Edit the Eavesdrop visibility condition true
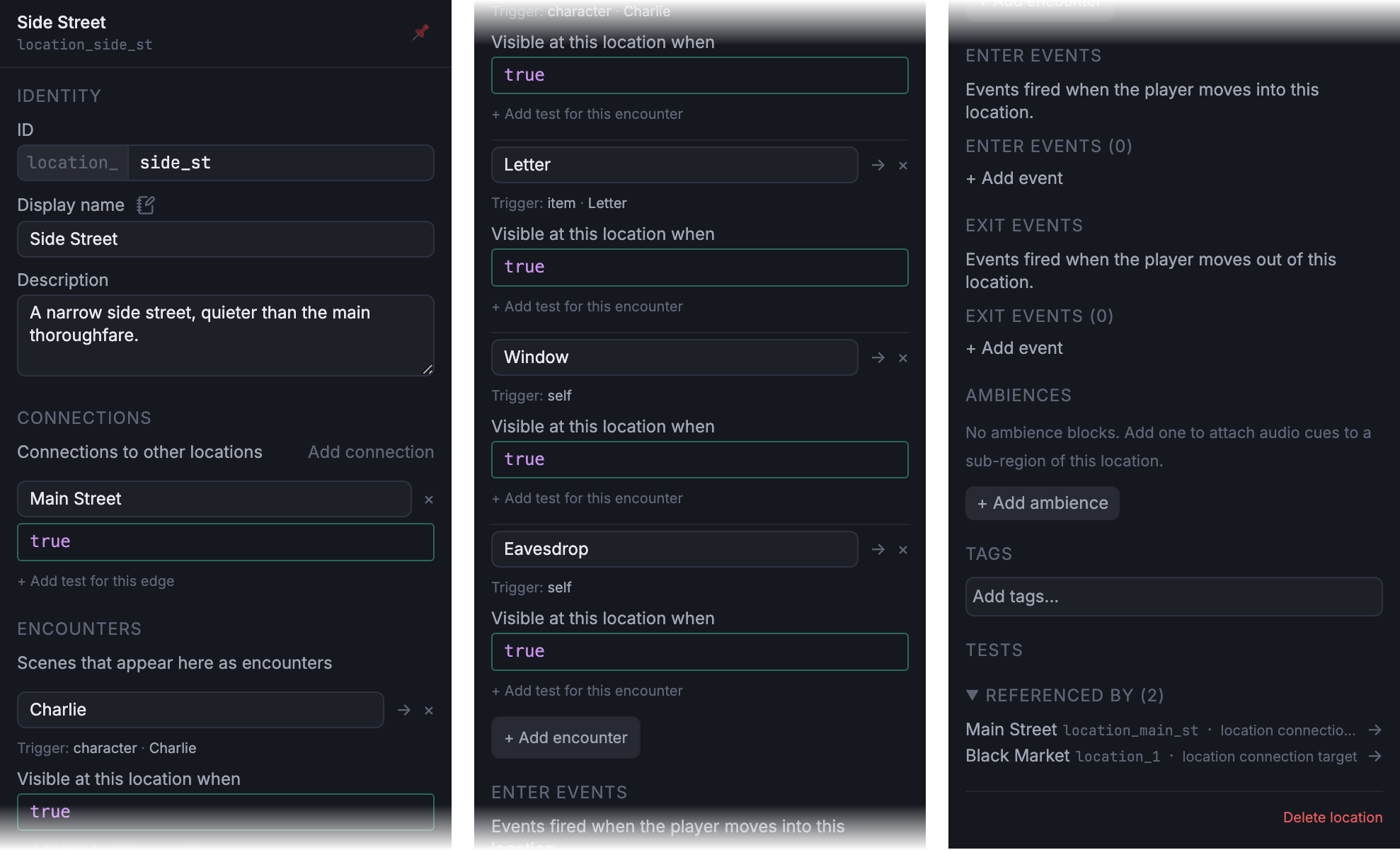Image resolution: width=1400 pixels, height=850 pixels. (700, 652)
